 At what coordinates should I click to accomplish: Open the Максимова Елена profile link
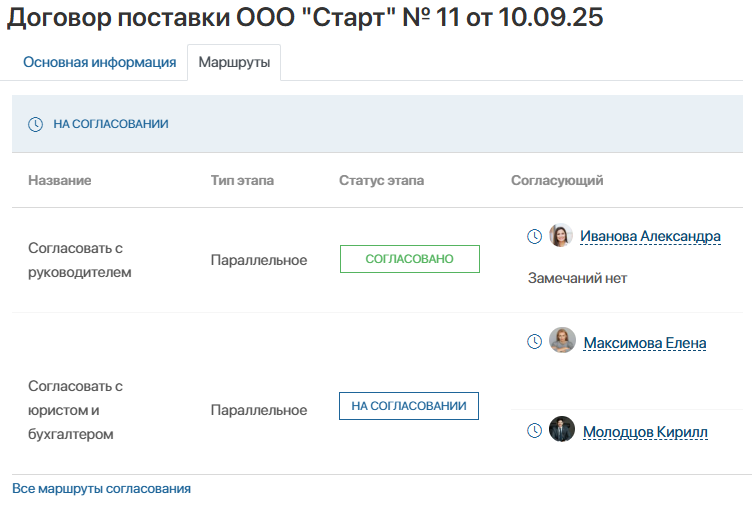(645, 343)
